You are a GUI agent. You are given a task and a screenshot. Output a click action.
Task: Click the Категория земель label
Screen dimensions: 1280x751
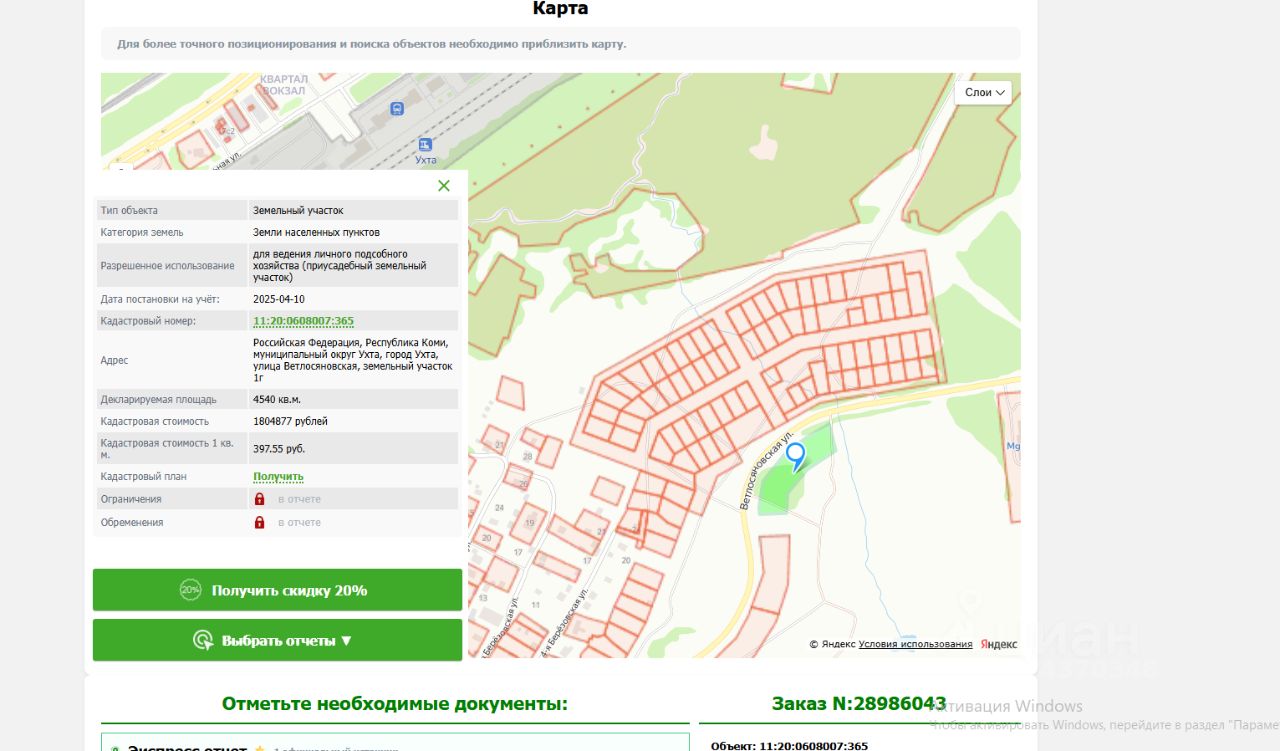point(142,232)
